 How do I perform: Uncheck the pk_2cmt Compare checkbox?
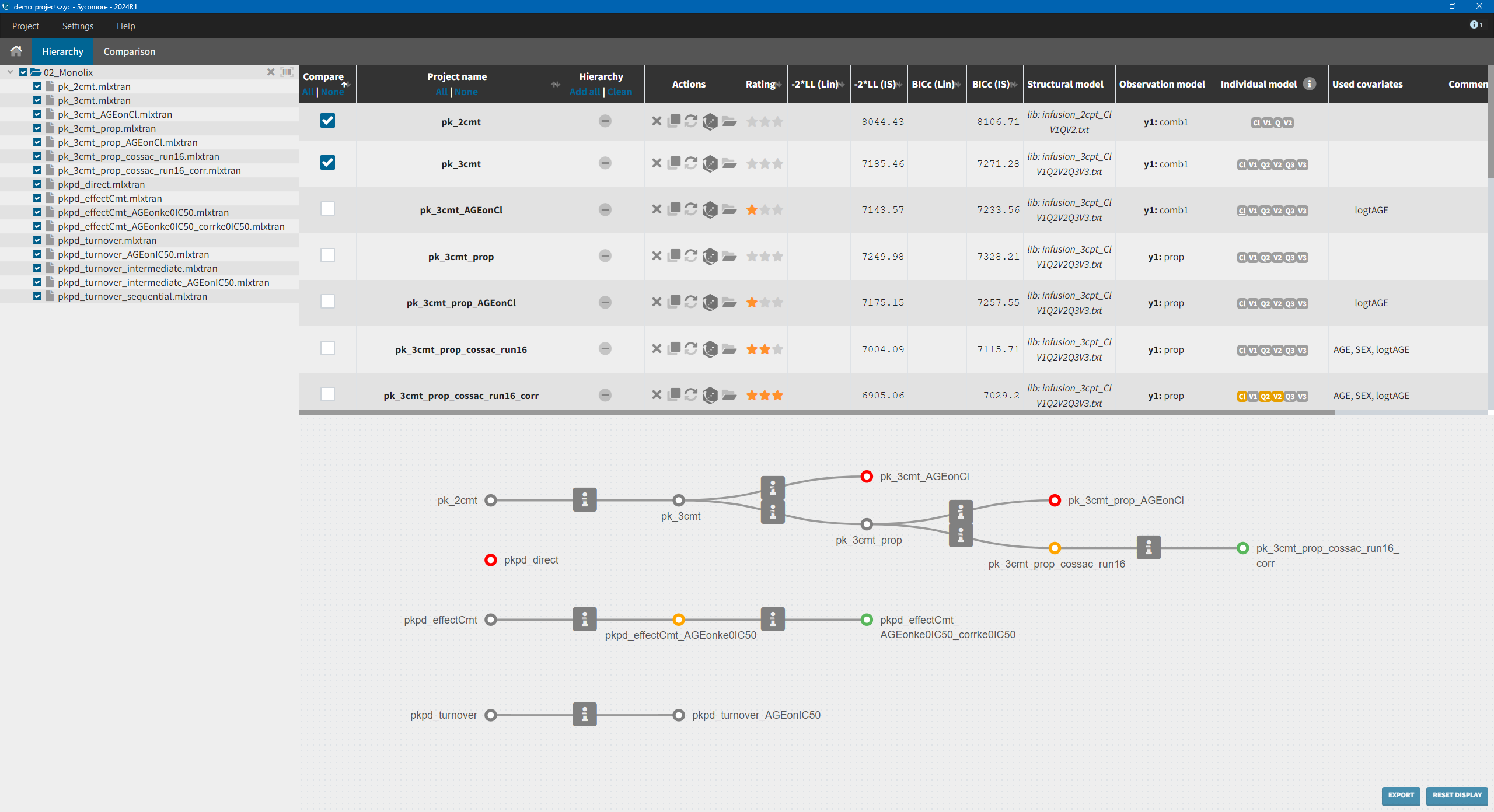(x=327, y=121)
